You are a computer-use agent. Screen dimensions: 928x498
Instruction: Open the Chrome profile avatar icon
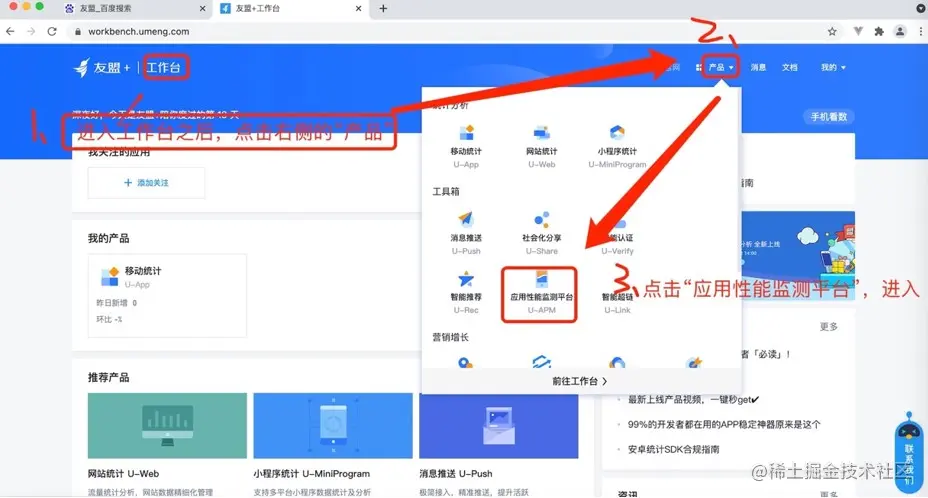(x=900, y=31)
